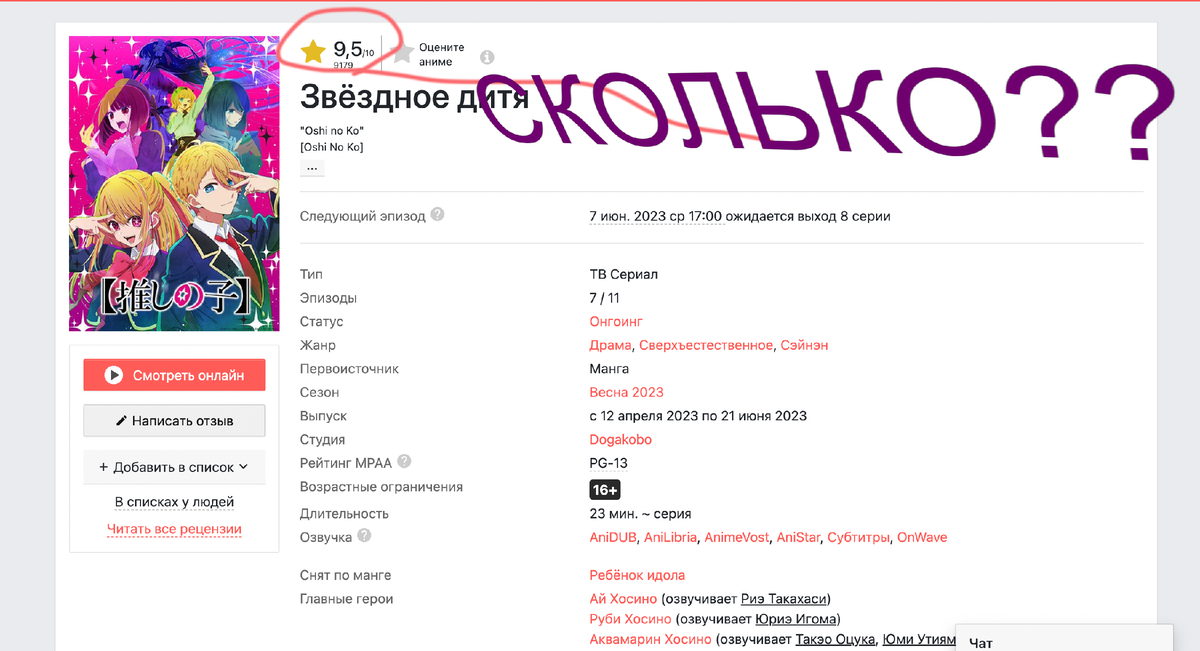Select the AniLibria voiceover link

(x=670, y=537)
